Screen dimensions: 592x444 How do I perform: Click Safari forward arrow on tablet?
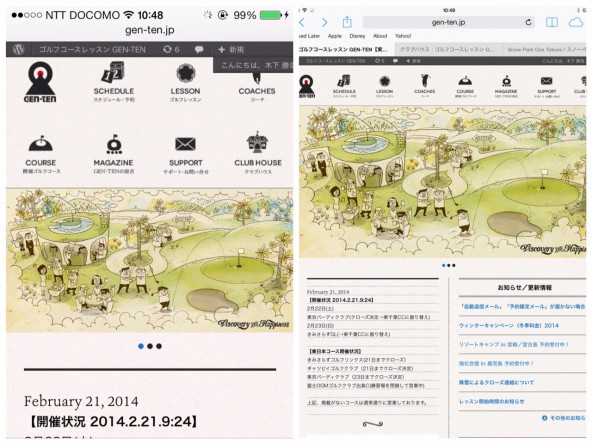[324, 22]
